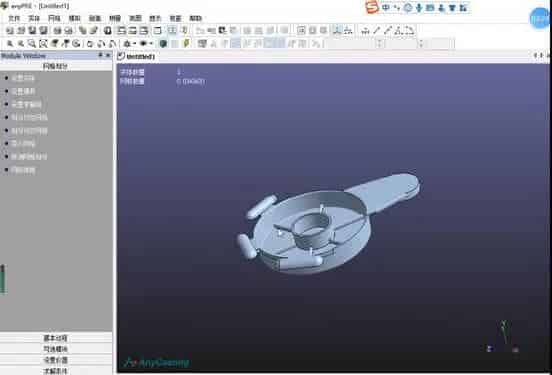552x375 pixels.
Task: Click yellow icon right of green cube
Action: click(x=186, y=44)
